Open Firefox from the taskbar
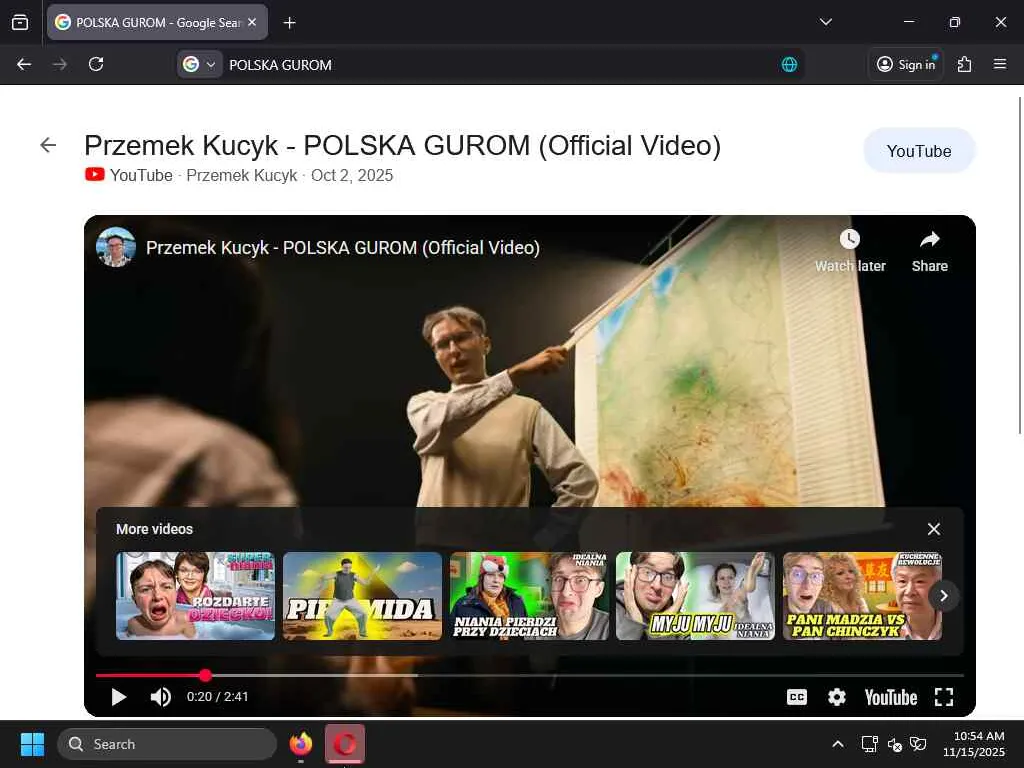 (300, 744)
